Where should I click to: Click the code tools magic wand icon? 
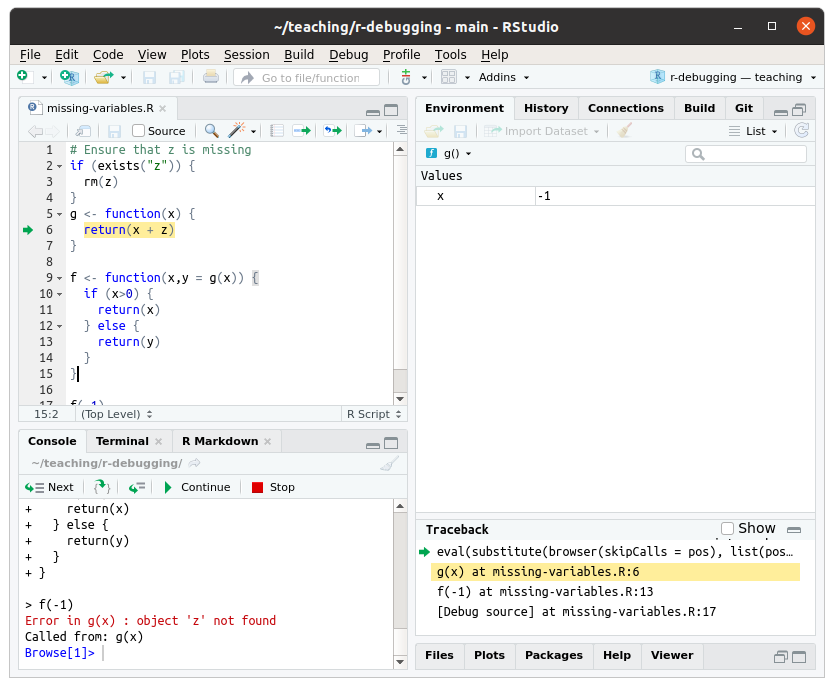(236, 130)
